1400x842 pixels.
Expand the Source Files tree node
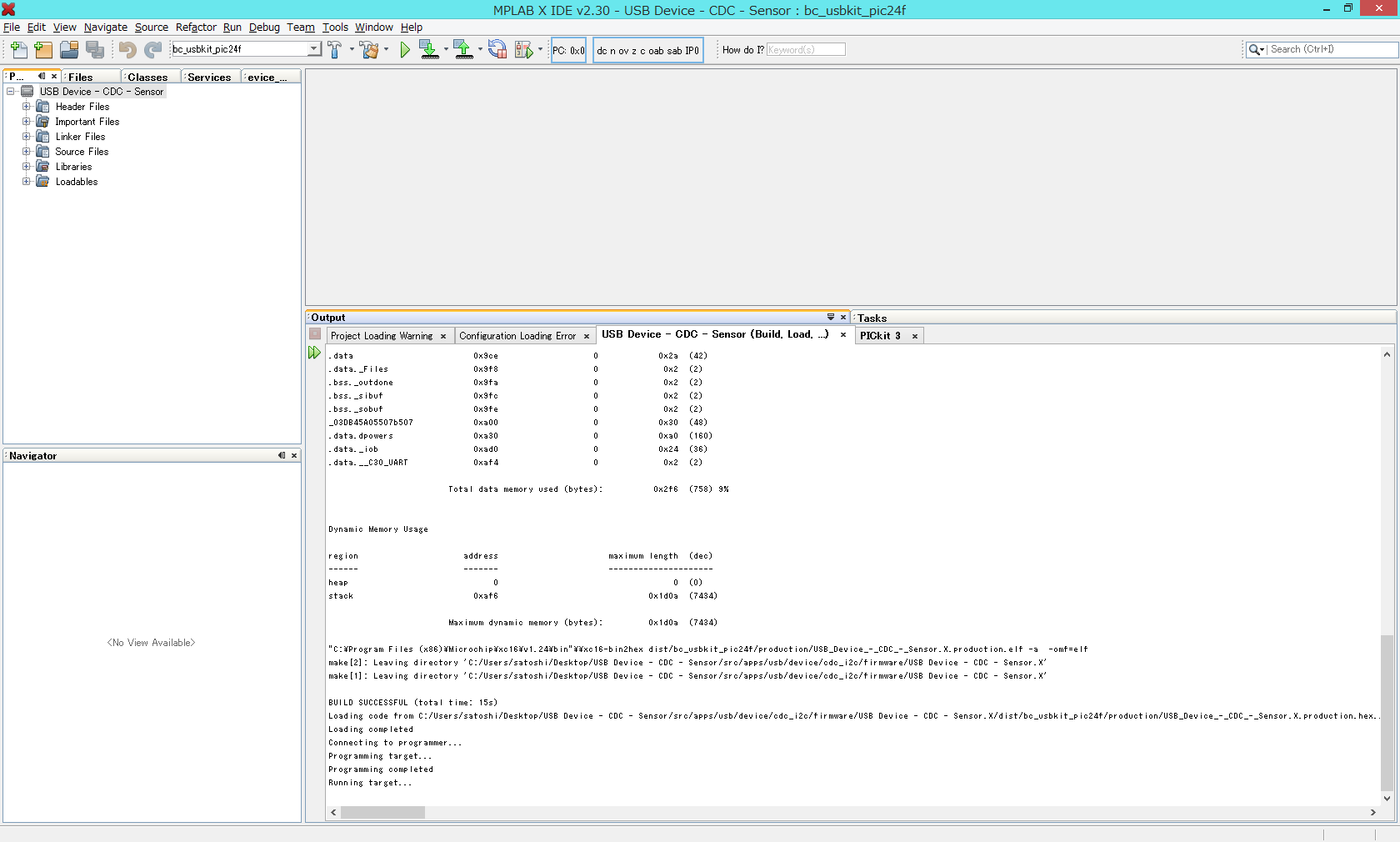pos(27,152)
